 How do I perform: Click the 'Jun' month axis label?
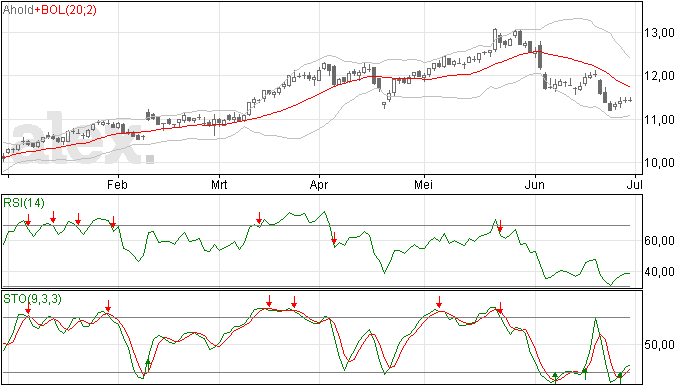535,184
